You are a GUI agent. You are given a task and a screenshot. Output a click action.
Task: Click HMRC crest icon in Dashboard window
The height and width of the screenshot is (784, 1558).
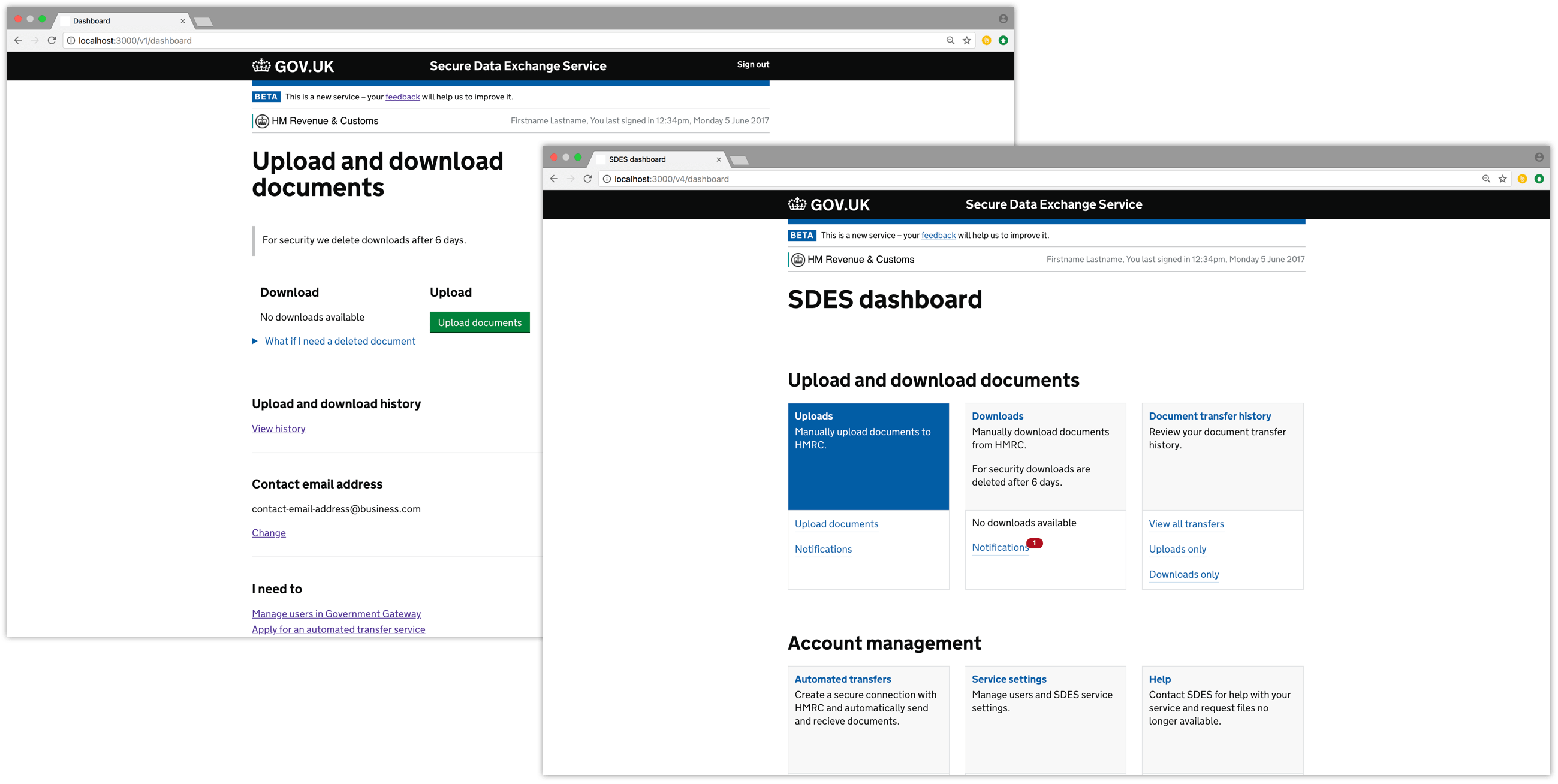(262, 121)
